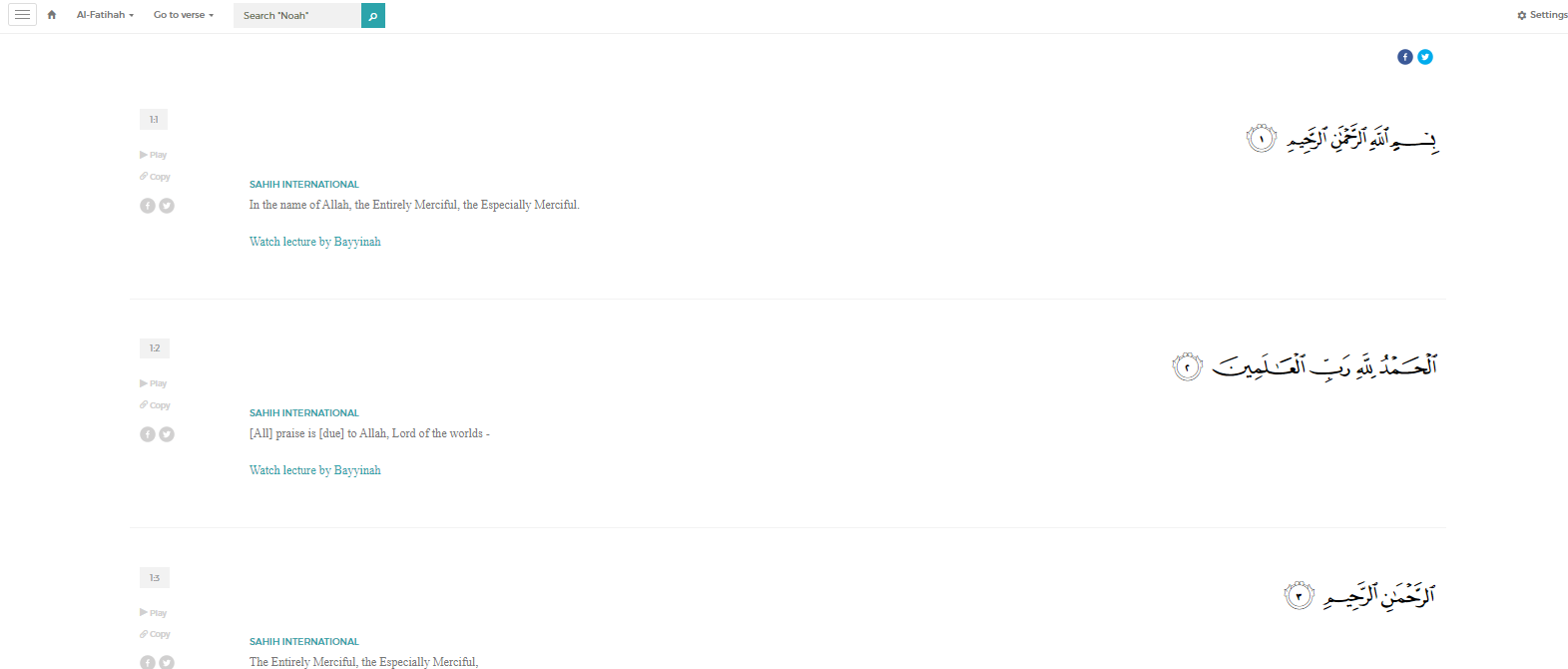The width and height of the screenshot is (1568, 669).
Task: Copy verse 1:1 link
Action: coord(155,177)
